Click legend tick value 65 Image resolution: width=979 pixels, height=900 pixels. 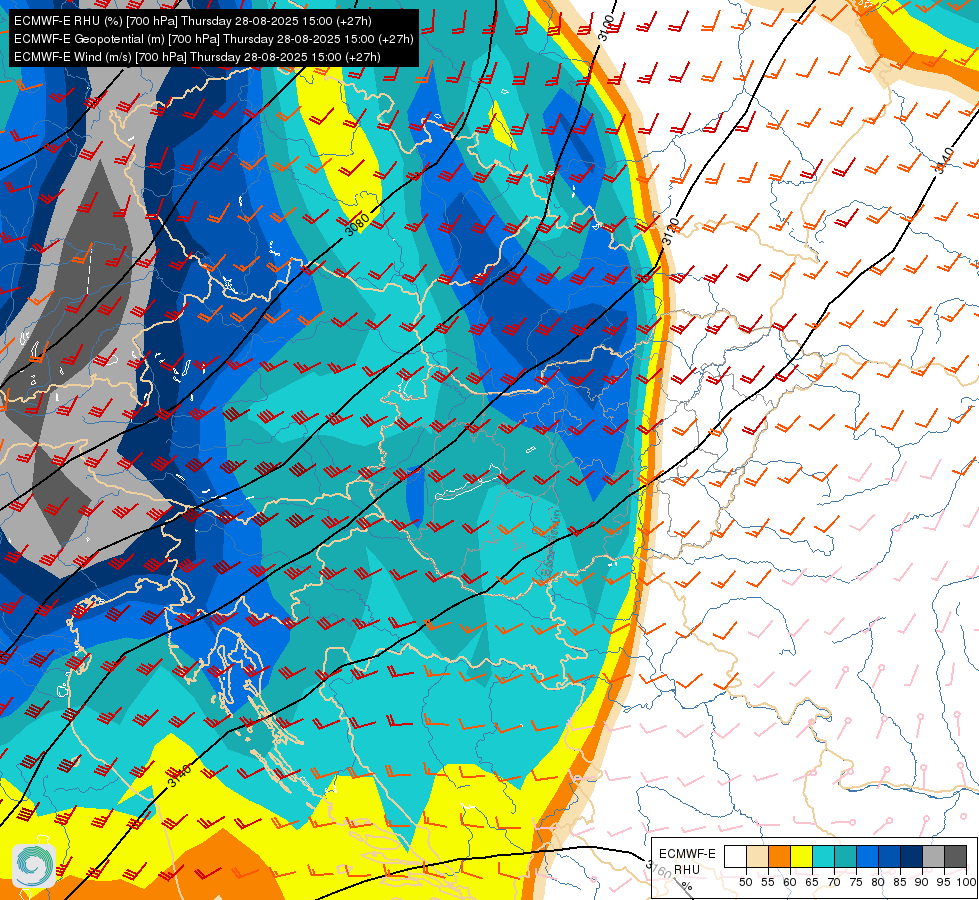[x=812, y=882]
